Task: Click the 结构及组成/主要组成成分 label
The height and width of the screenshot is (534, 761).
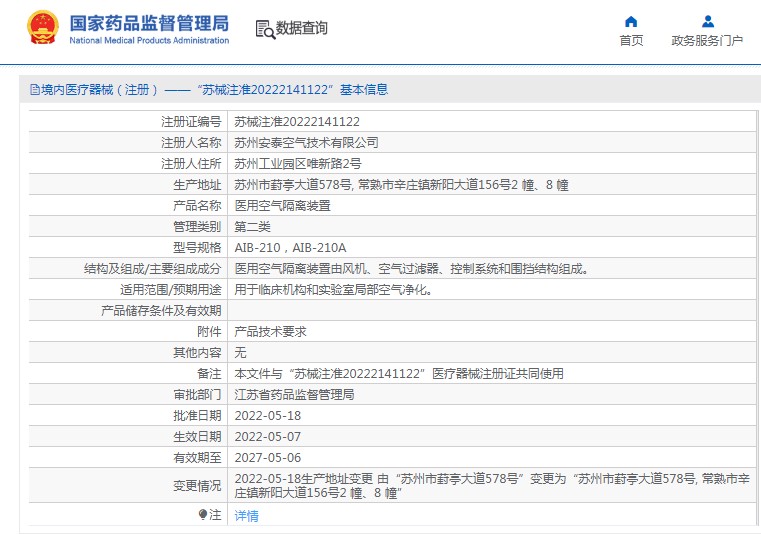Action: [x=153, y=268]
